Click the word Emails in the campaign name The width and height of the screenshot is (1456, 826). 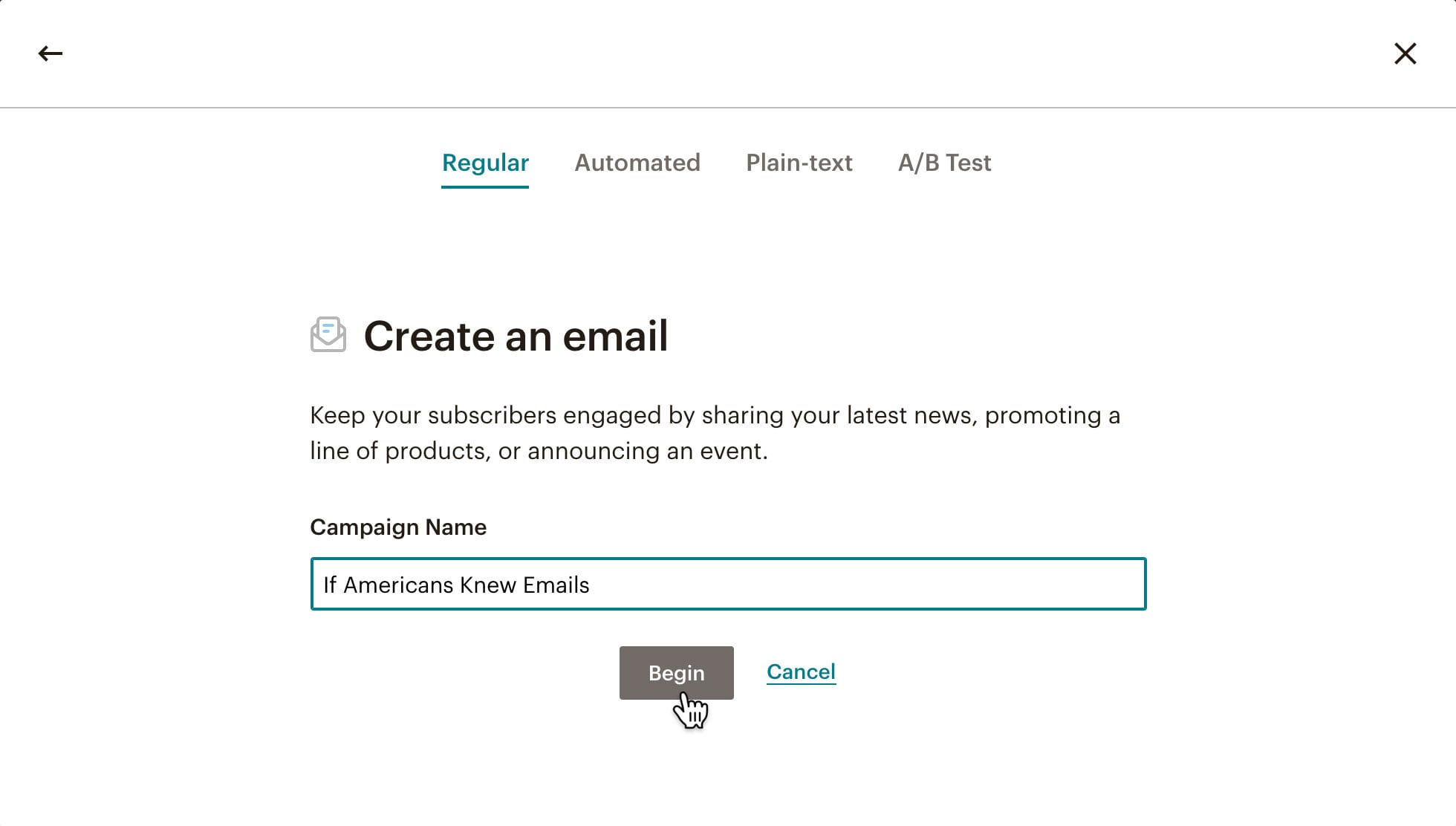556,585
